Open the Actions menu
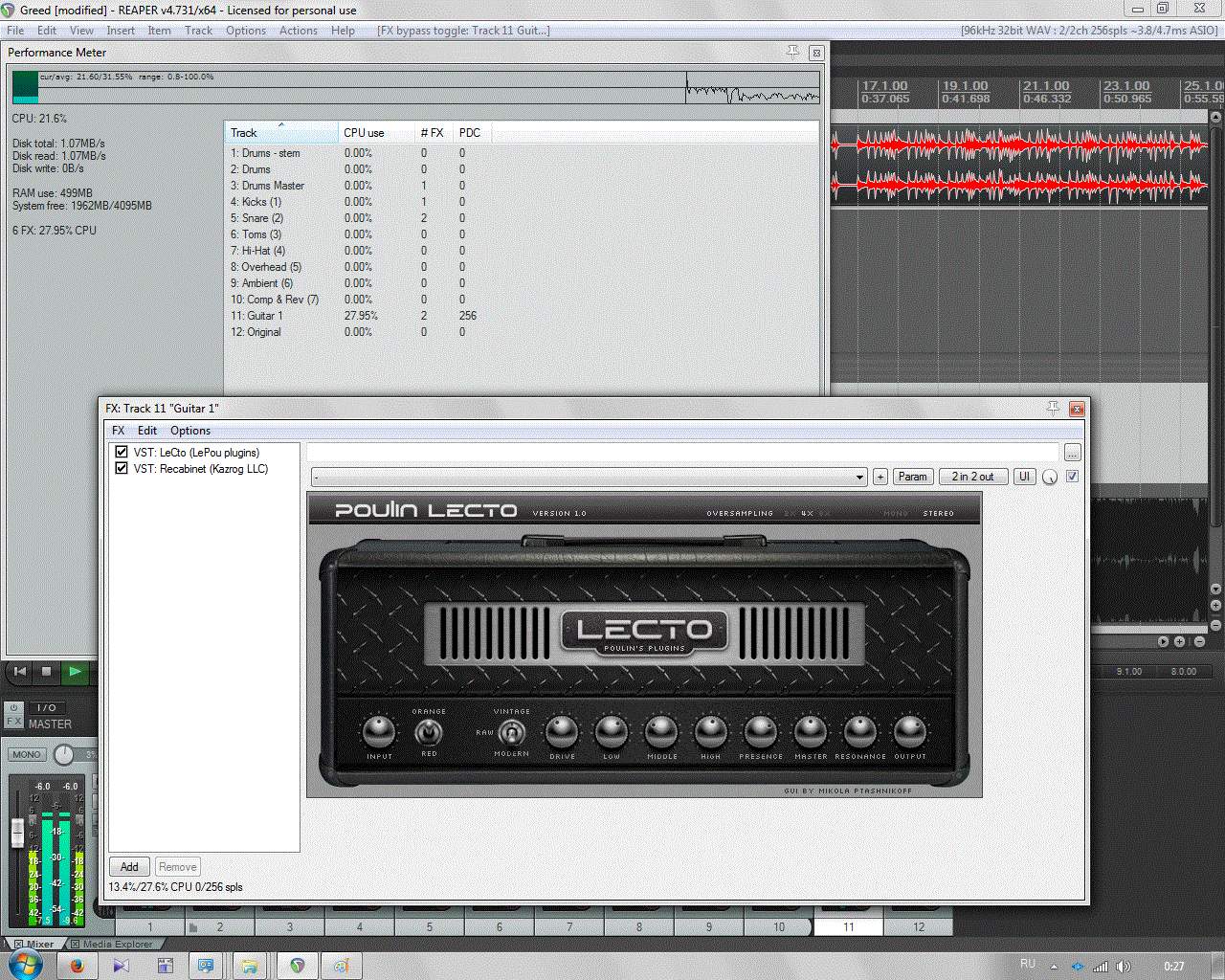The height and width of the screenshot is (980, 1225). pos(298,31)
